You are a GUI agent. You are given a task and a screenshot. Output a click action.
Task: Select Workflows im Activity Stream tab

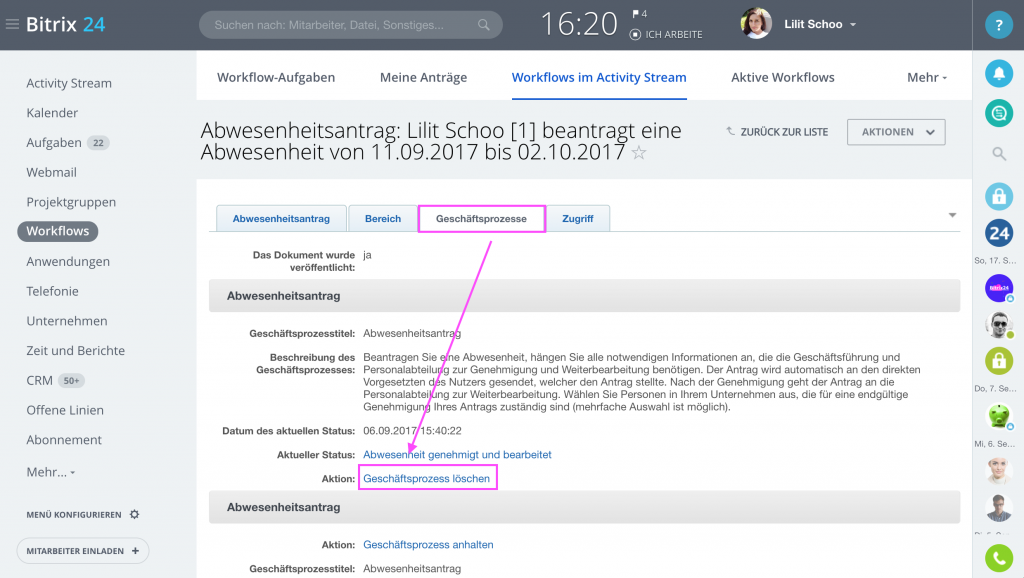(x=599, y=78)
